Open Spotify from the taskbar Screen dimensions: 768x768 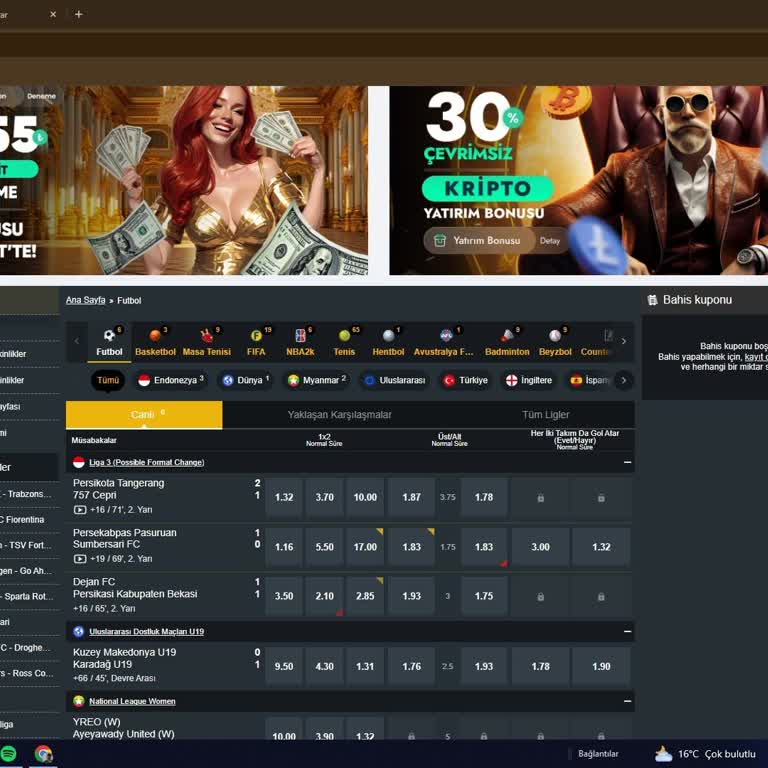[8, 754]
